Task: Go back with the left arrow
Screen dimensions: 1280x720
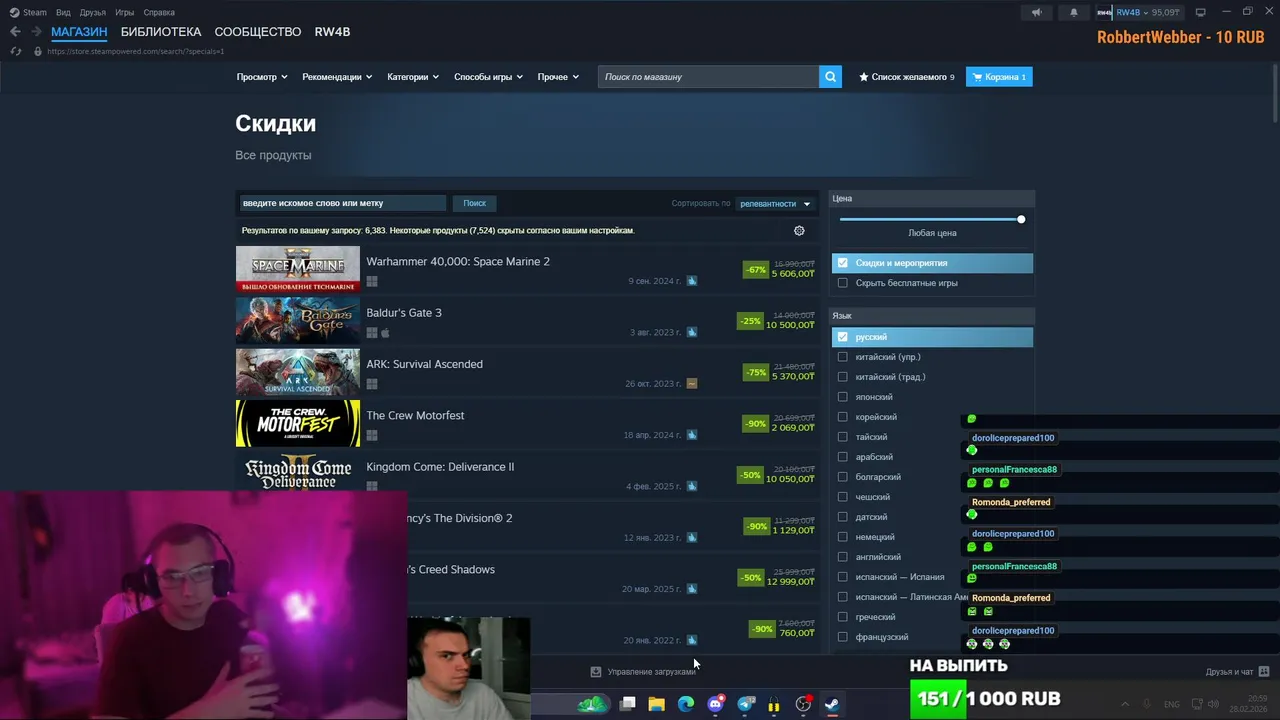Action: click(15, 32)
